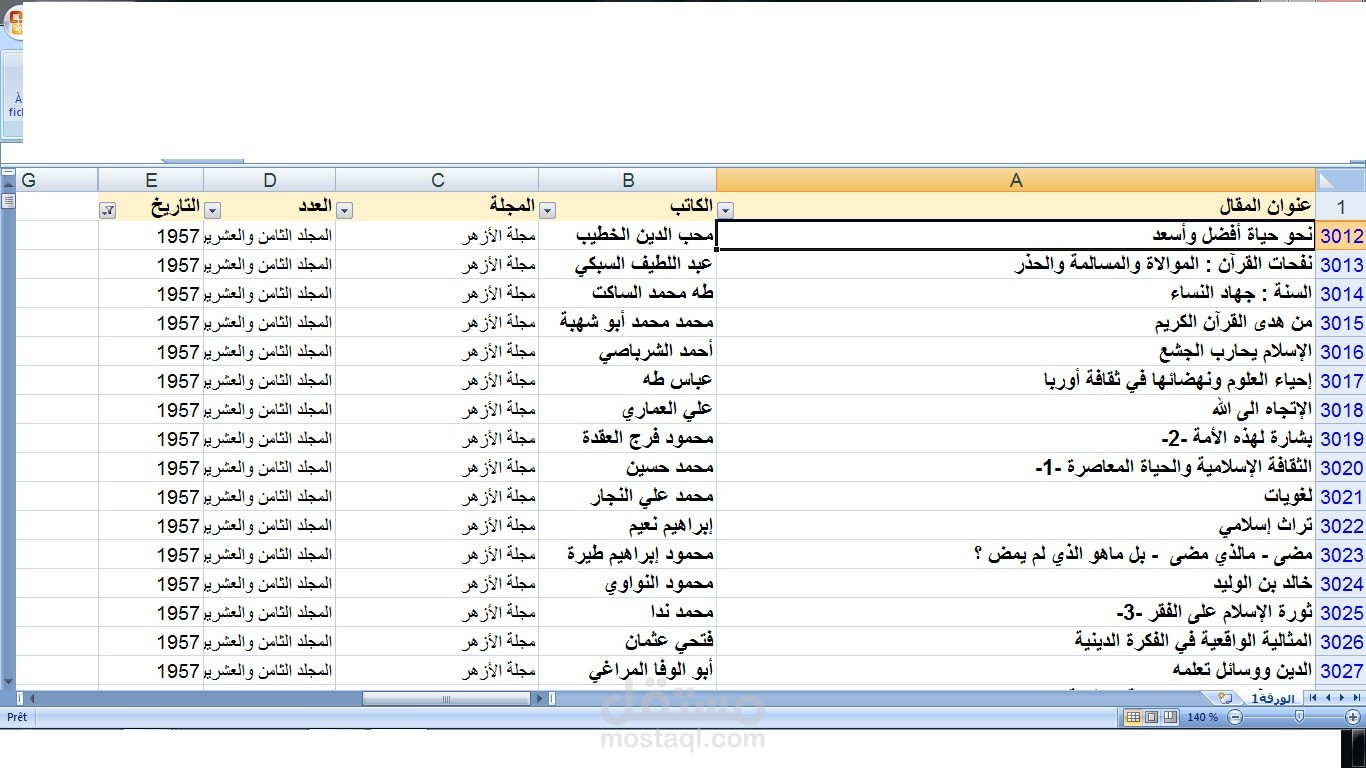This screenshot has width=1366, height=768.
Task: Click author cell 'عبد اللطيف السبكي'
Action: (x=628, y=265)
